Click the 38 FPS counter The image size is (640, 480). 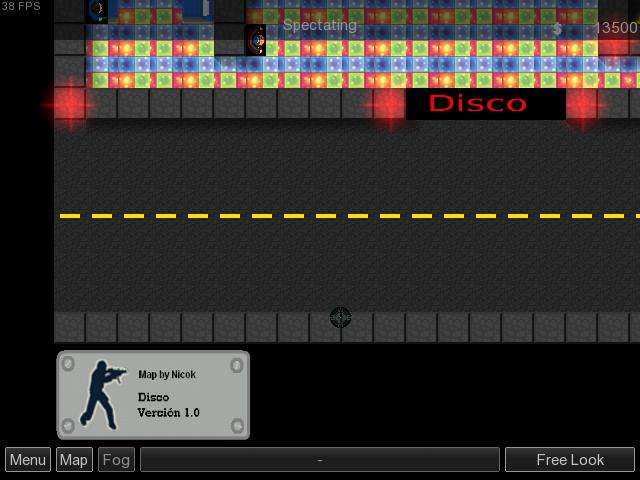click(x=21, y=6)
